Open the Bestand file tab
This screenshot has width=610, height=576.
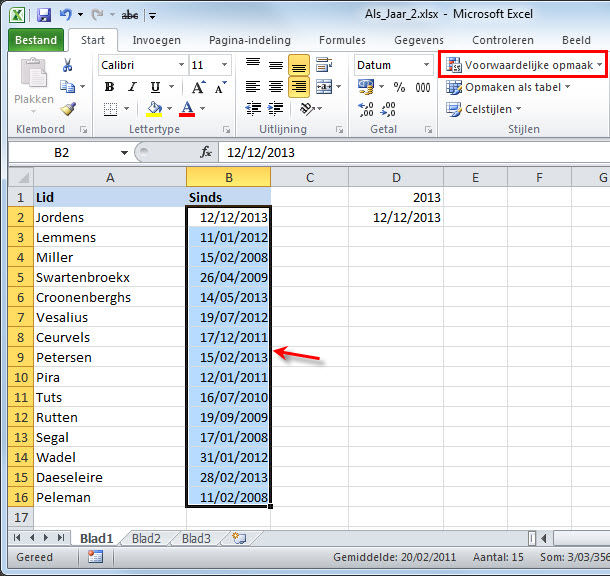[36, 40]
